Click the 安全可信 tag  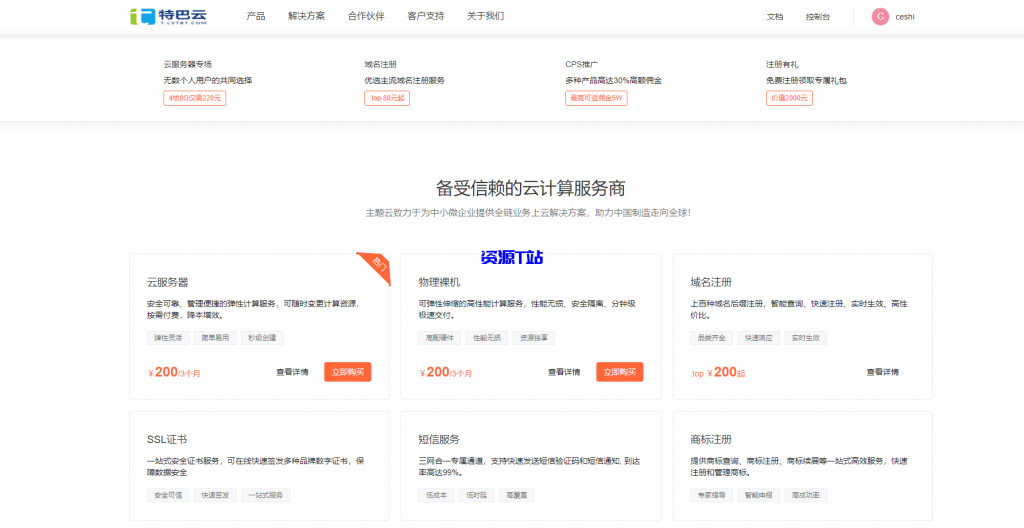[x=168, y=495]
